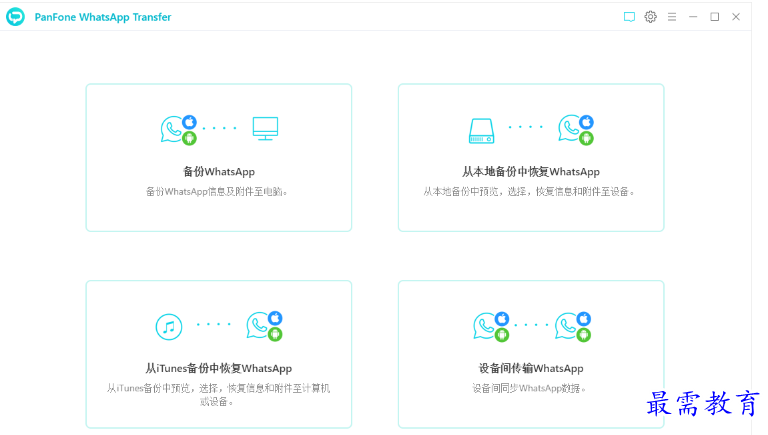Open settings via the gear icon
Viewport: 768px width, 435px height.
pyautogui.click(x=650, y=17)
